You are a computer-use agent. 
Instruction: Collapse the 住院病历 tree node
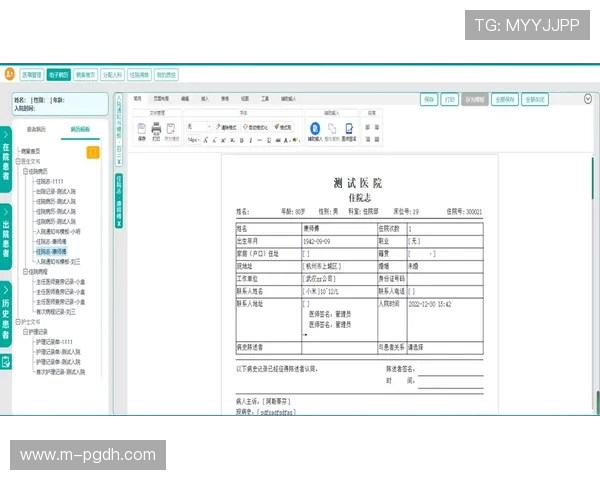click(25, 171)
